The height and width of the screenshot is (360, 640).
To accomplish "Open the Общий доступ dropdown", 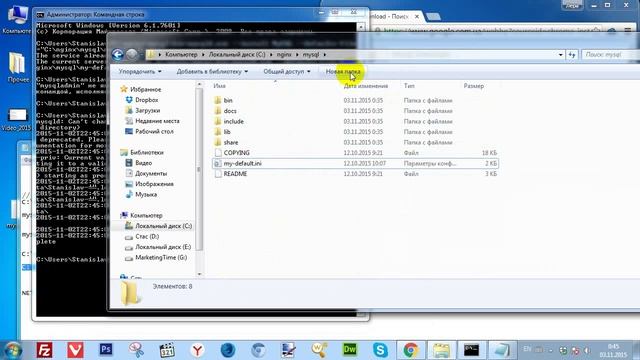I will point(287,71).
